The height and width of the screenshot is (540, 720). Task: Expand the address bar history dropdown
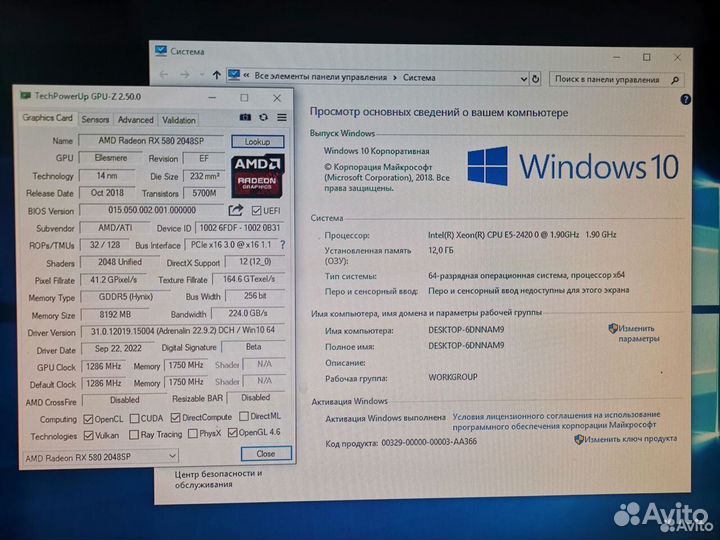[523, 79]
